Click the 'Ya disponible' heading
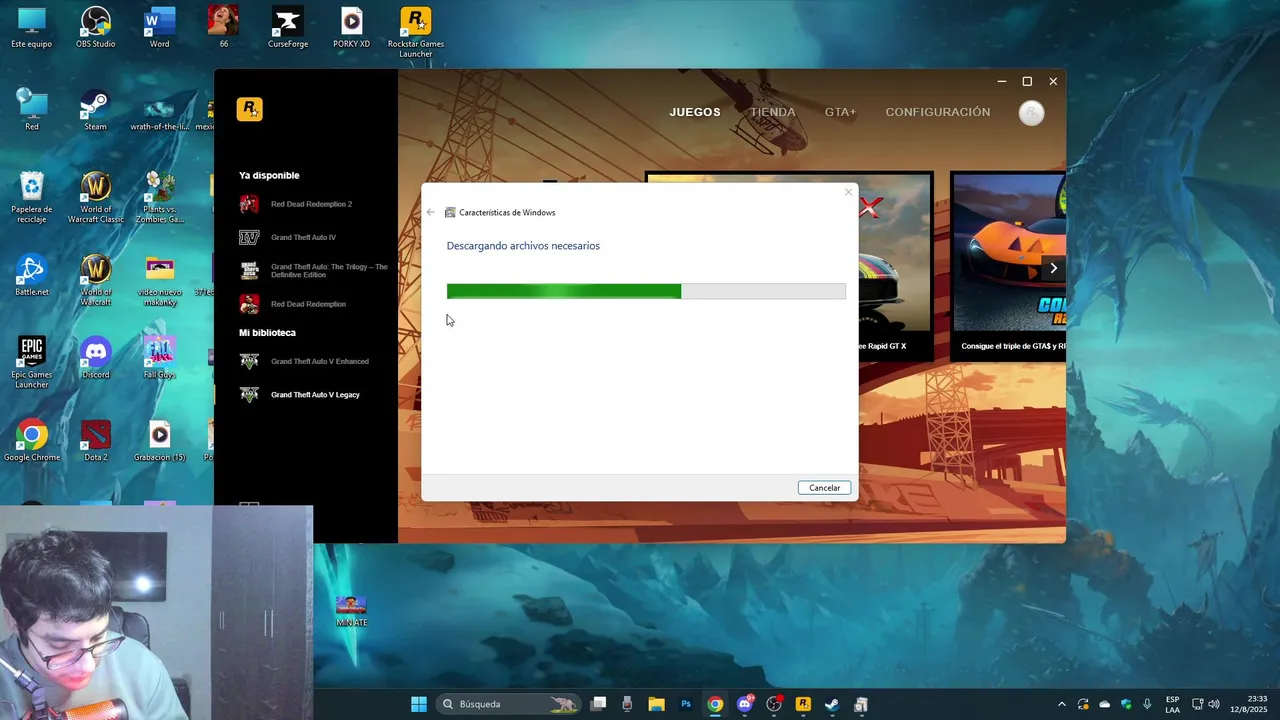Screen dimensions: 1280x720 point(269,175)
